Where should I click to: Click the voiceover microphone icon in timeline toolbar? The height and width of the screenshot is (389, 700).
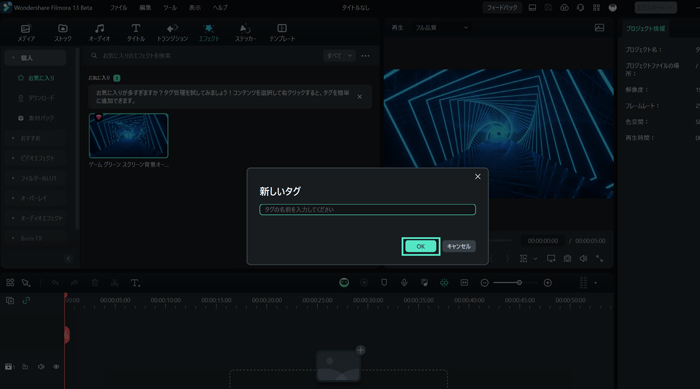coord(404,283)
